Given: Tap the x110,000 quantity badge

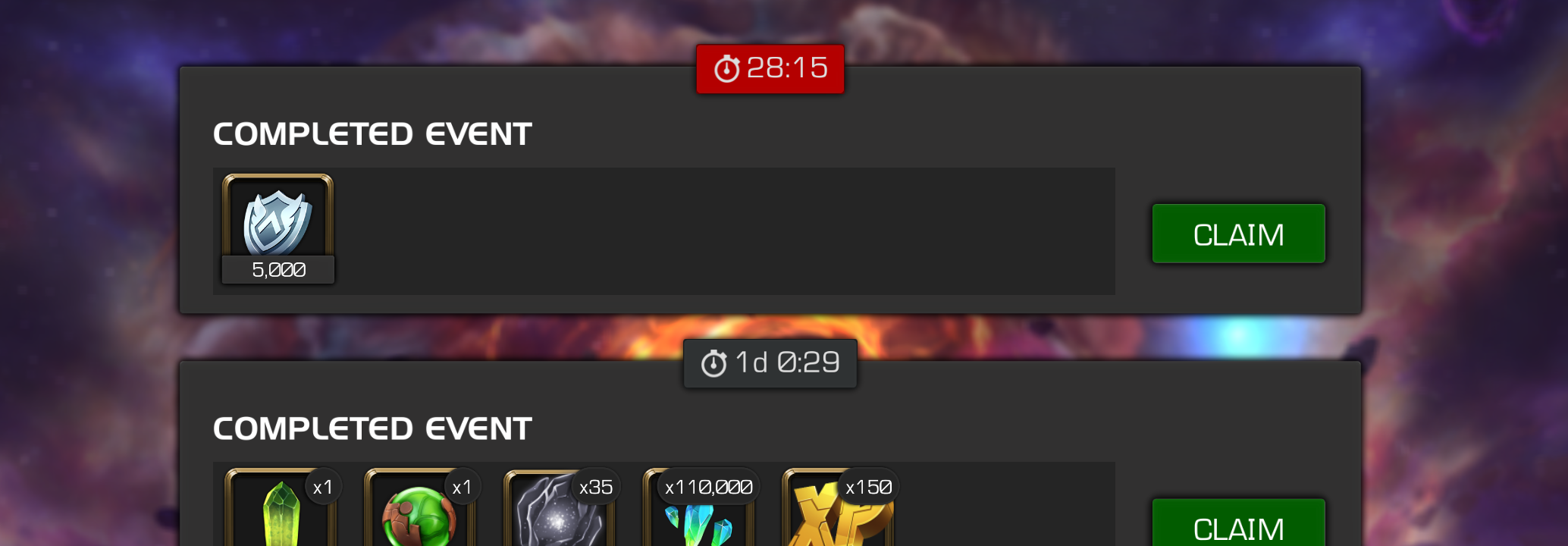Looking at the screenshot, I should coord(708,487).
